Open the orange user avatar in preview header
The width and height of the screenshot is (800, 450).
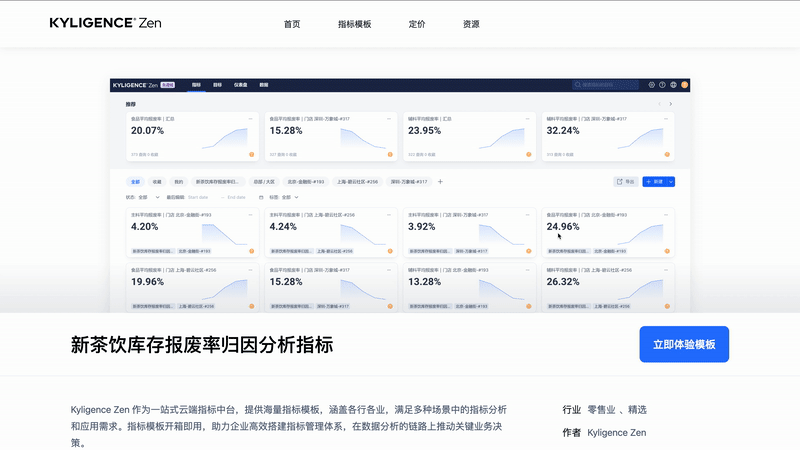point(685,85)
